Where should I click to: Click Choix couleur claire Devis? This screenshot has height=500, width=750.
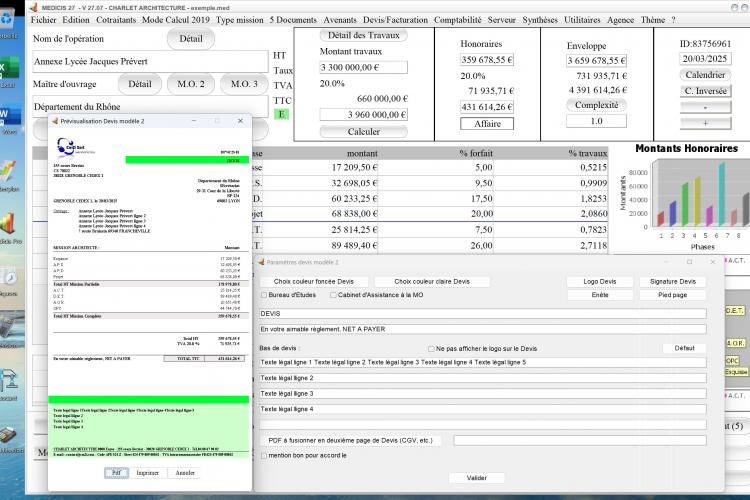432,281
